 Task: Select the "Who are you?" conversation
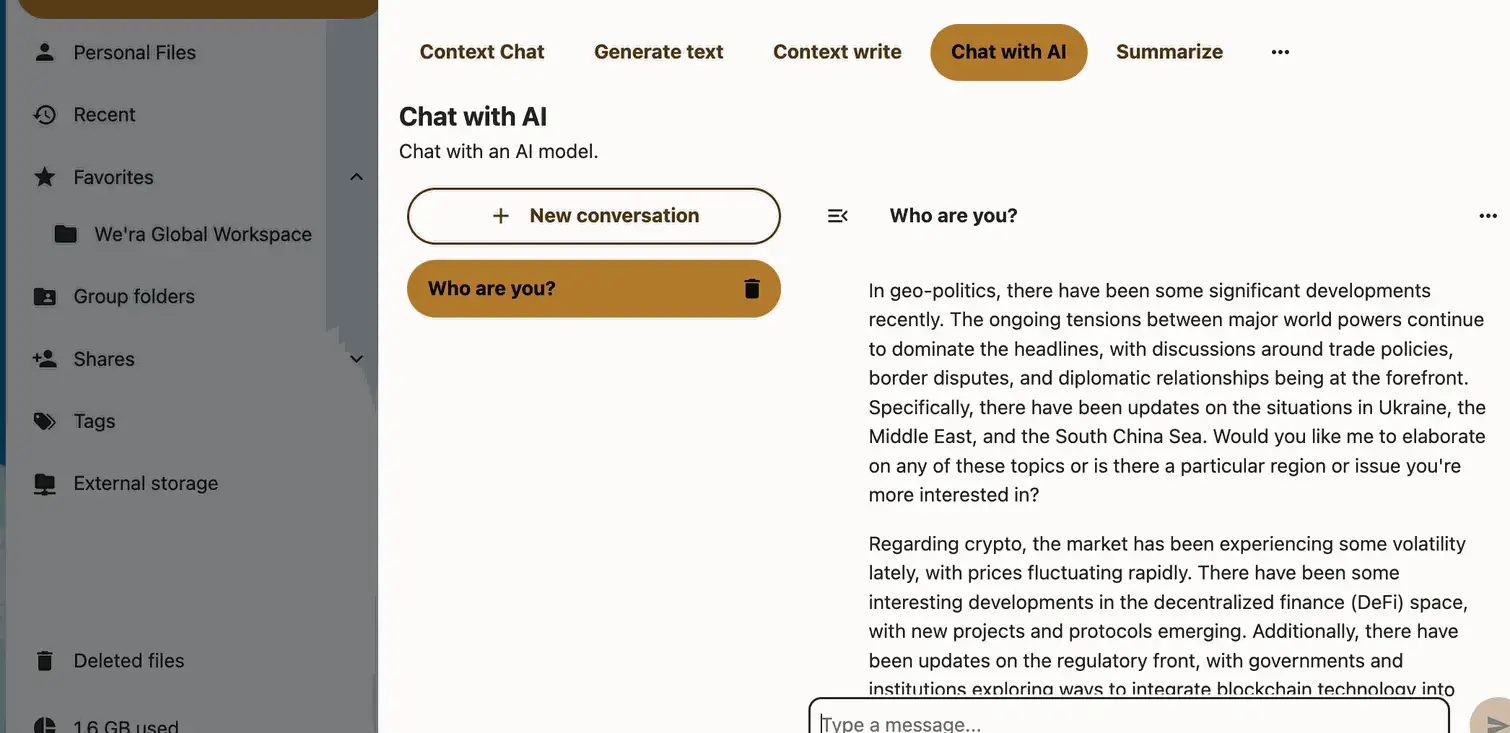tap(594, 289)
